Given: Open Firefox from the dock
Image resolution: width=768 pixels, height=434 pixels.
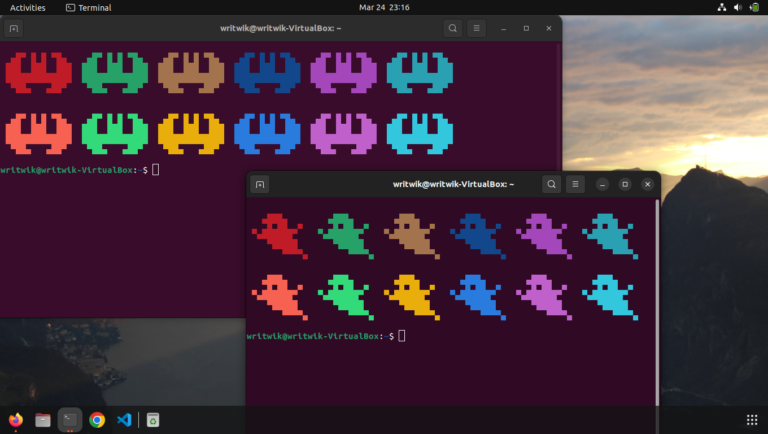Looking at the screenshot, I should 15,420.
